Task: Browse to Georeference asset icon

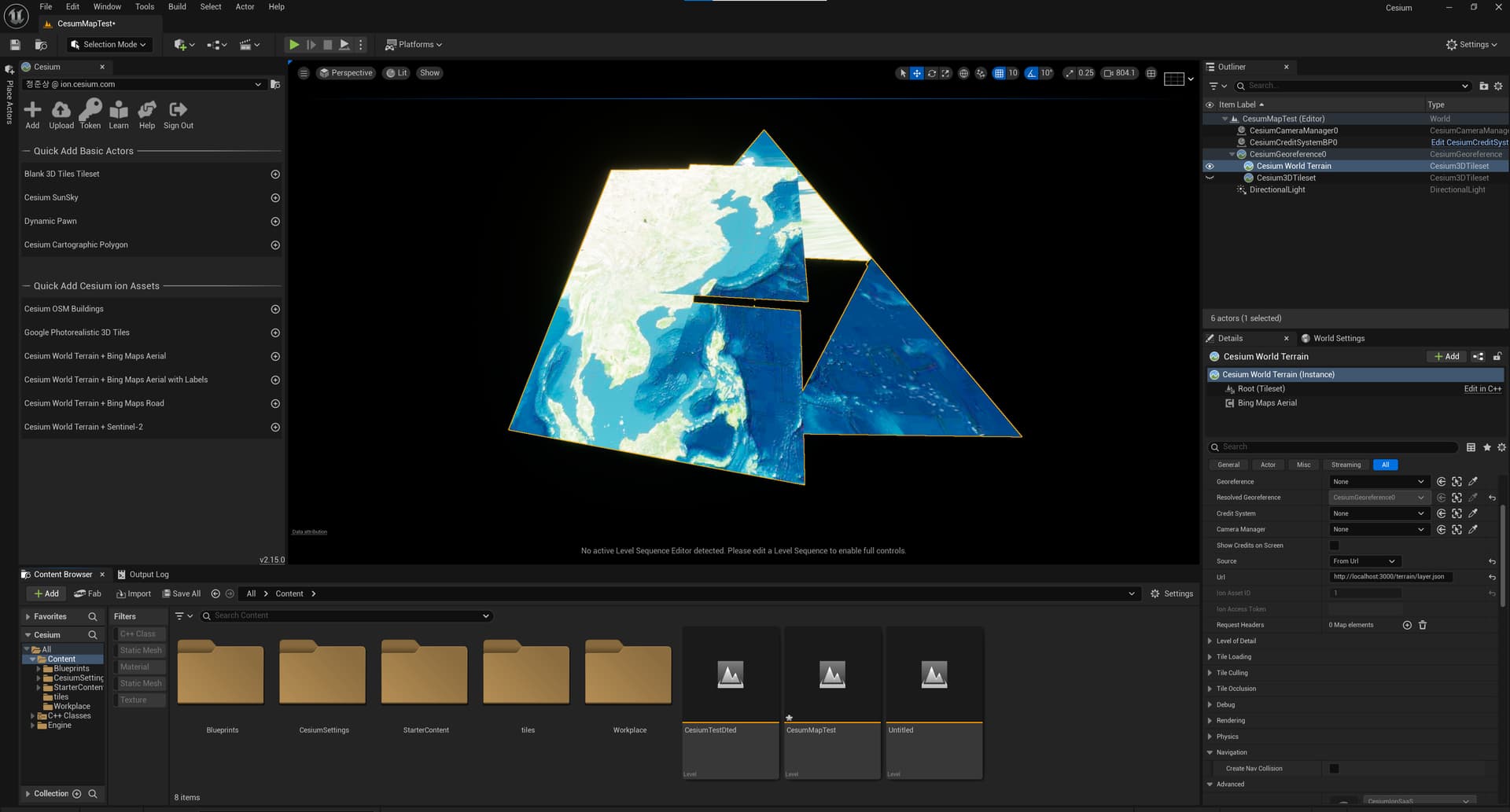Action: click(x=1457, y=482)
